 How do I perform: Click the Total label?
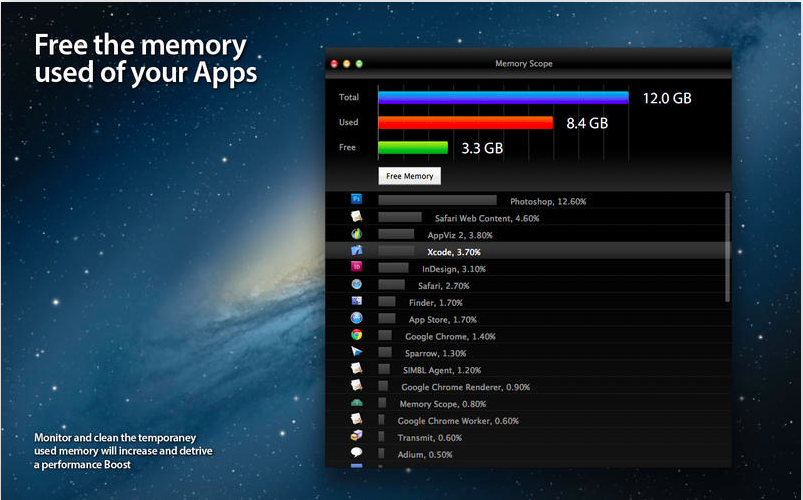[x=349, y=97]
